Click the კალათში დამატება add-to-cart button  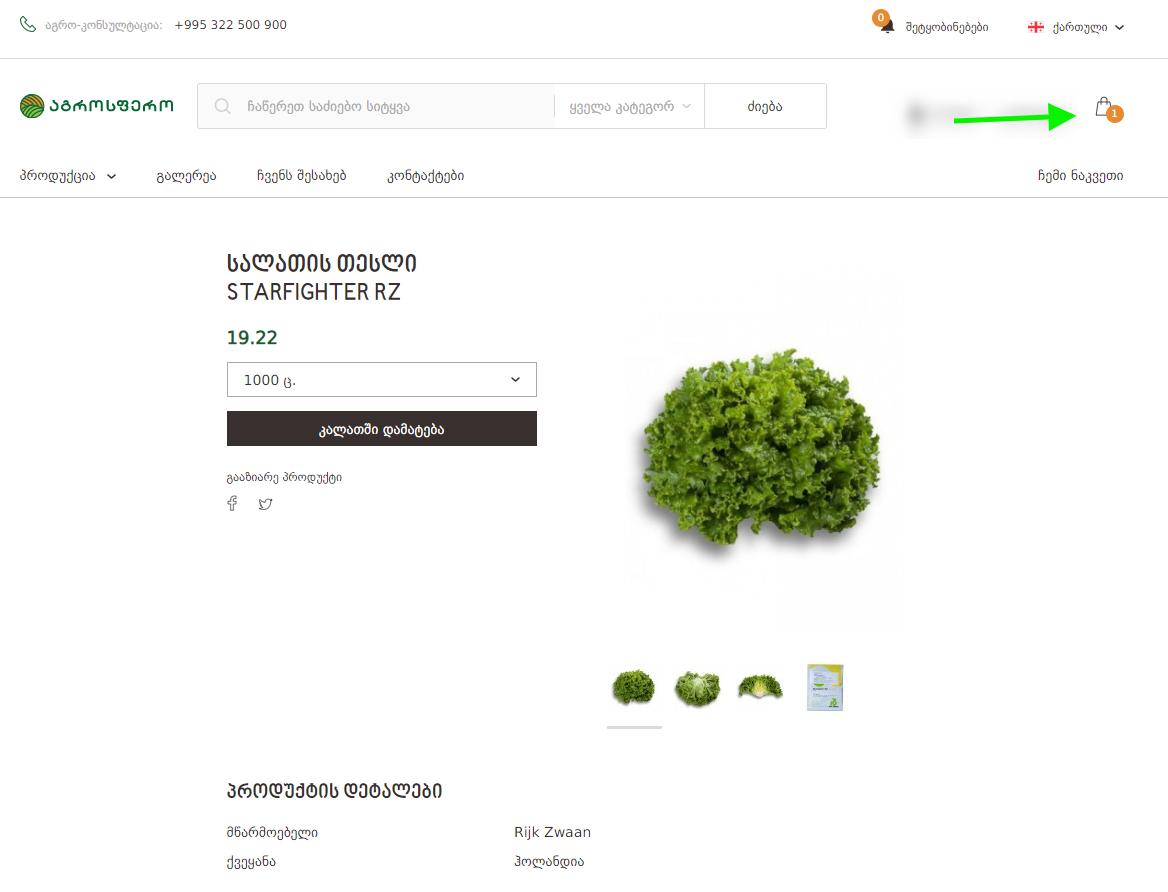[381, 428]
